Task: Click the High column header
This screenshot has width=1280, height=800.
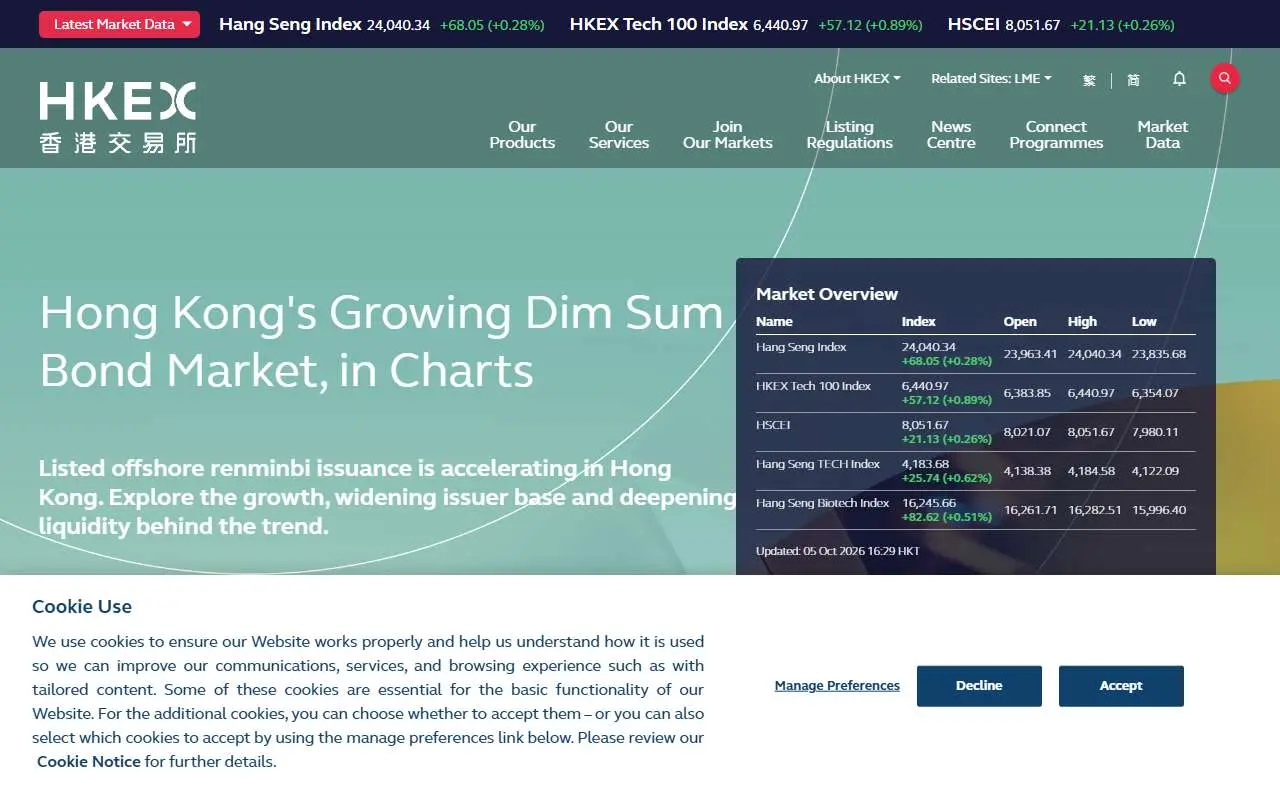Action: (x=1082, y=322)
